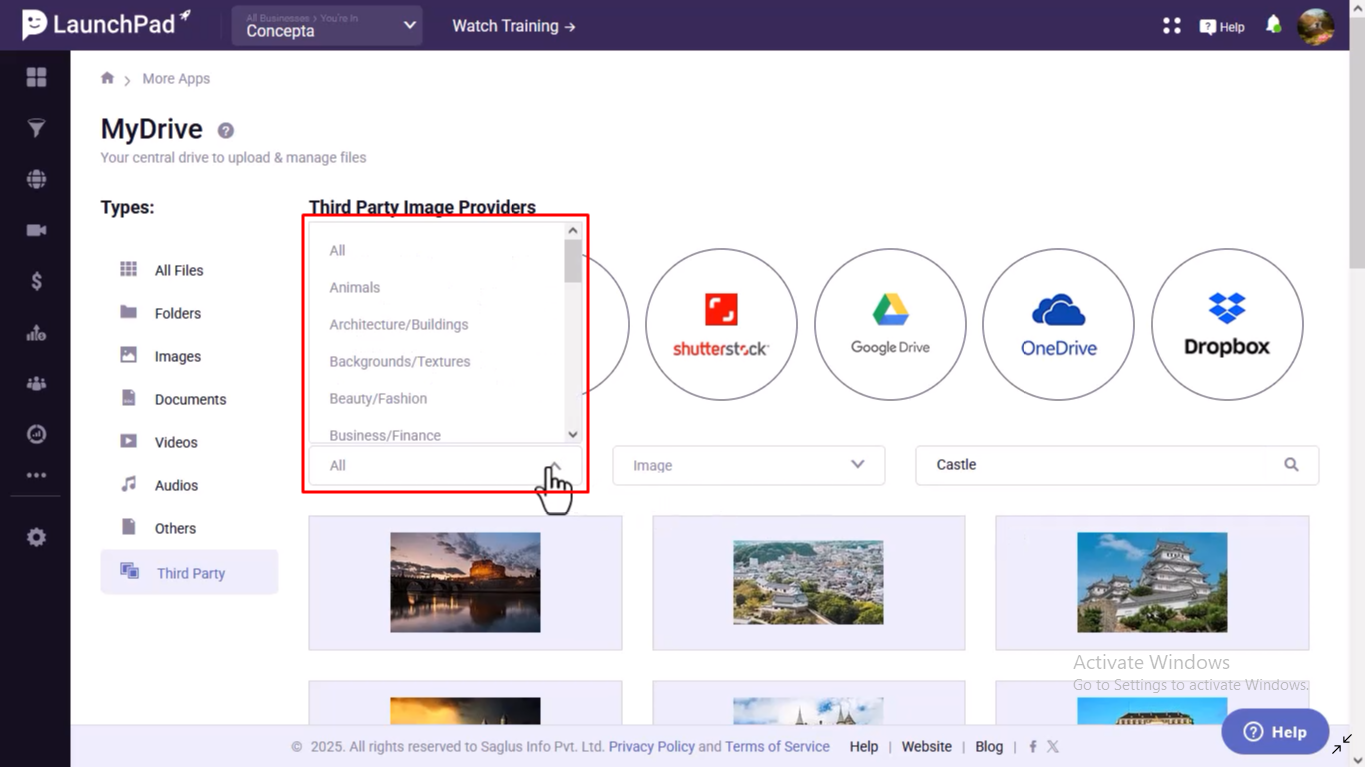The width and height of the screenshot is (1365, 767).
Task: Click the category list scroll-up arrow
Action: pyautogui.click(x=573, y=231)
